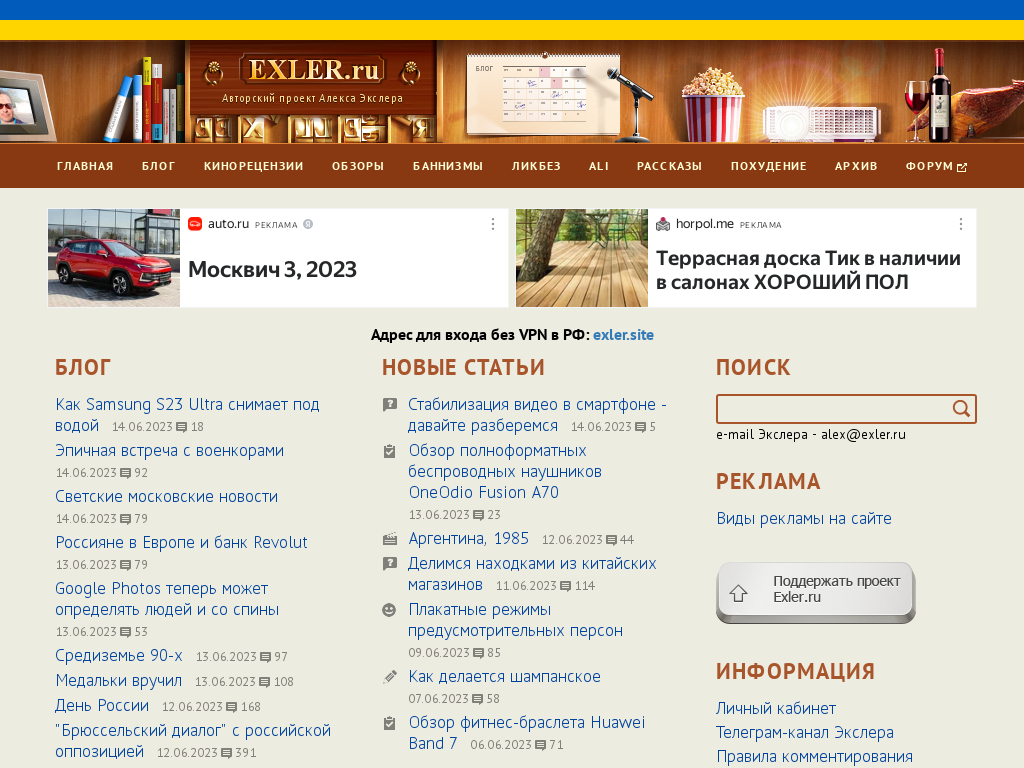
Task: Open Аргентина, 1985 article
Action: coord(468,539)
